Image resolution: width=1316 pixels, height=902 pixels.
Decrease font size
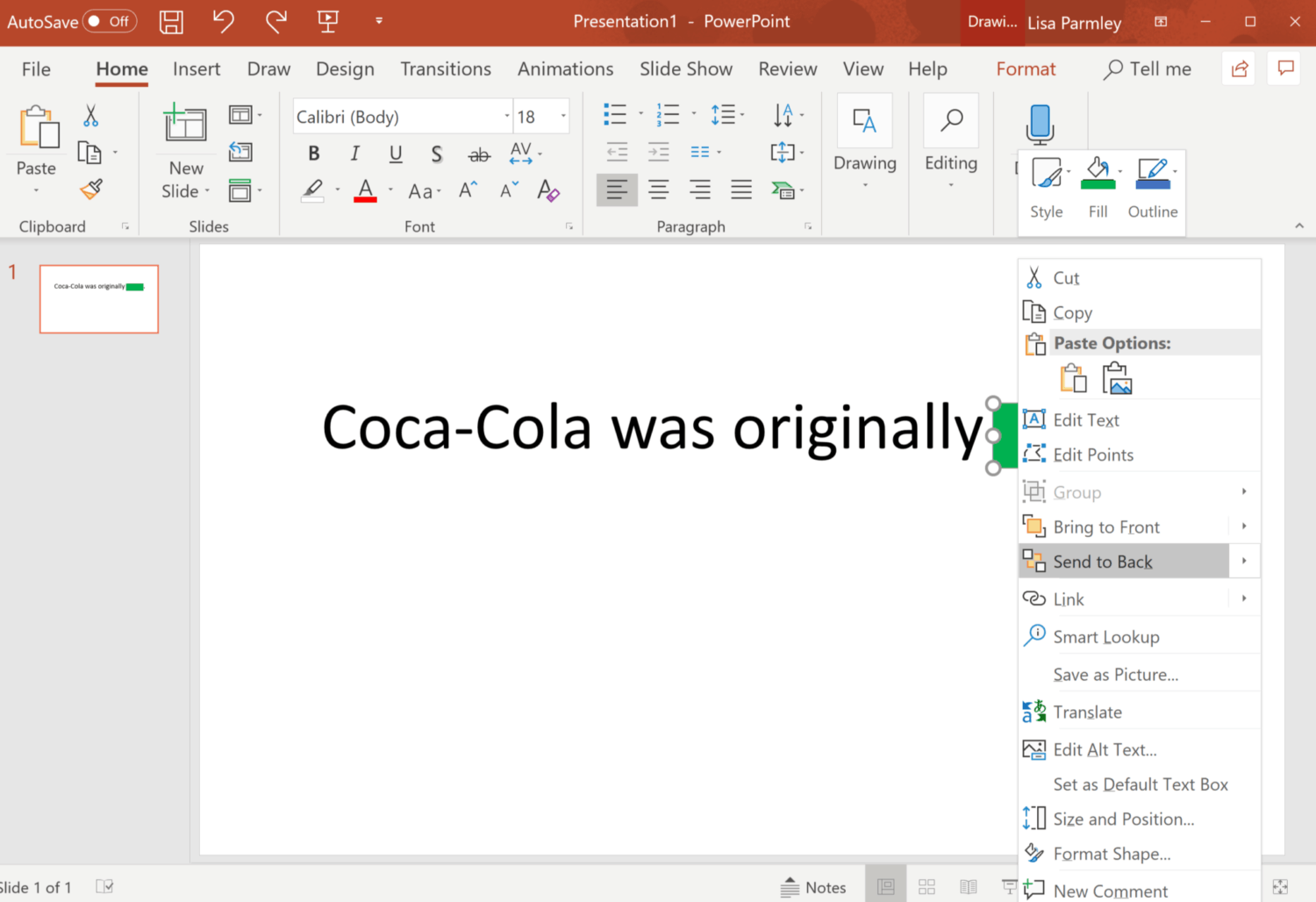[509, 190]
